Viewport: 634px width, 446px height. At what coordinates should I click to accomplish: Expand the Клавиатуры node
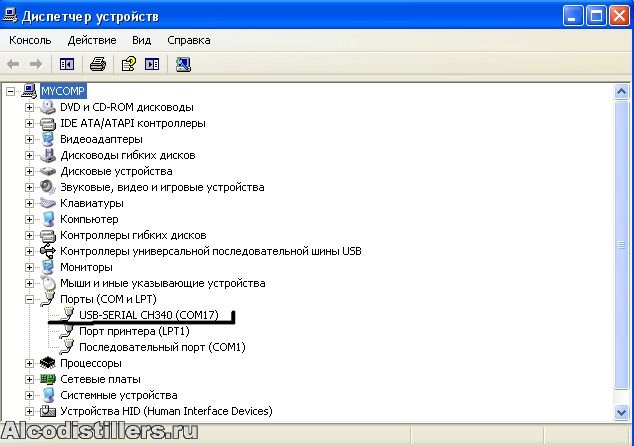coord(29,203)
